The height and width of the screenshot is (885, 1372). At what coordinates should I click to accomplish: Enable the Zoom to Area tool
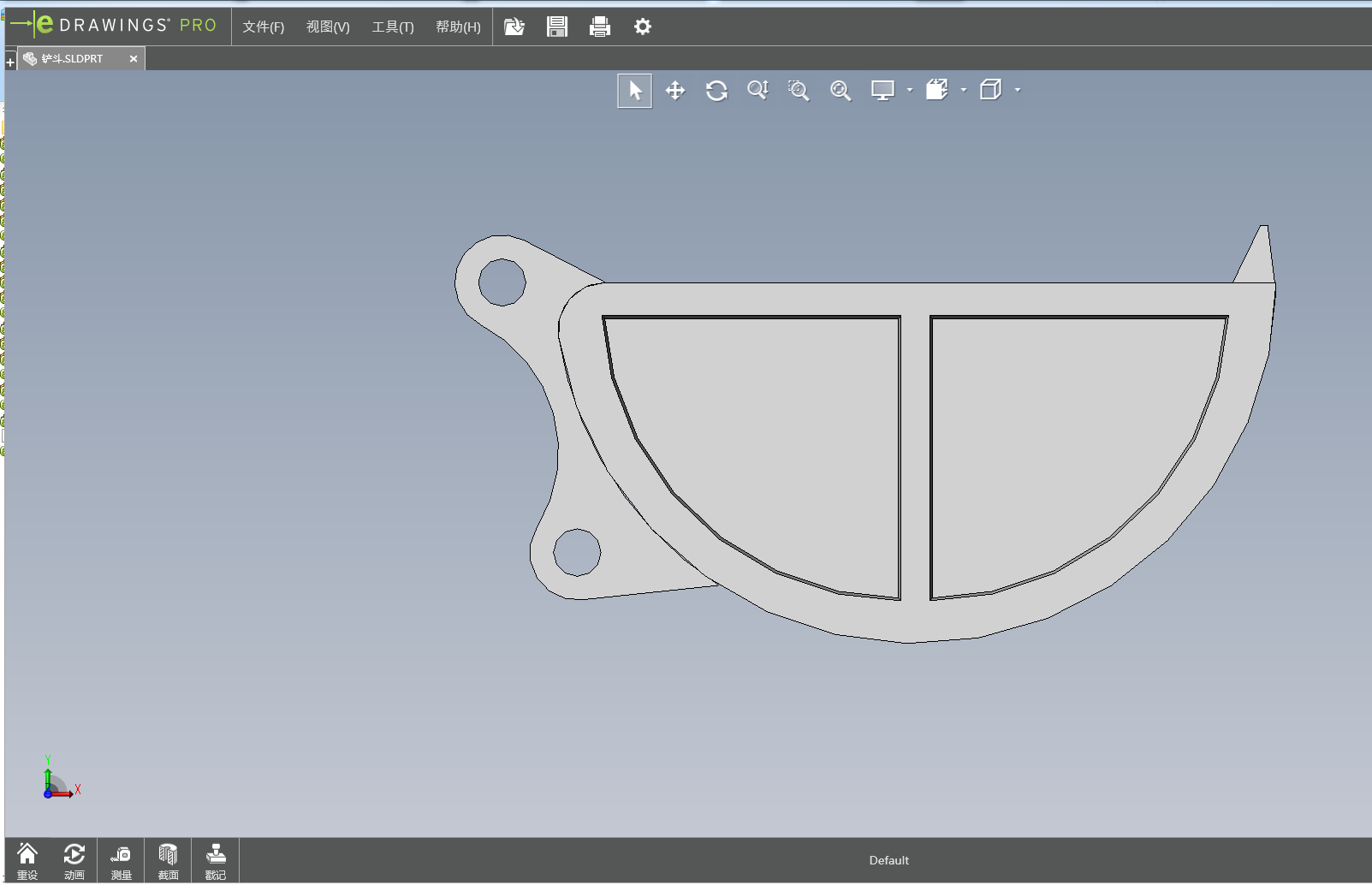[x=799, y=91]
